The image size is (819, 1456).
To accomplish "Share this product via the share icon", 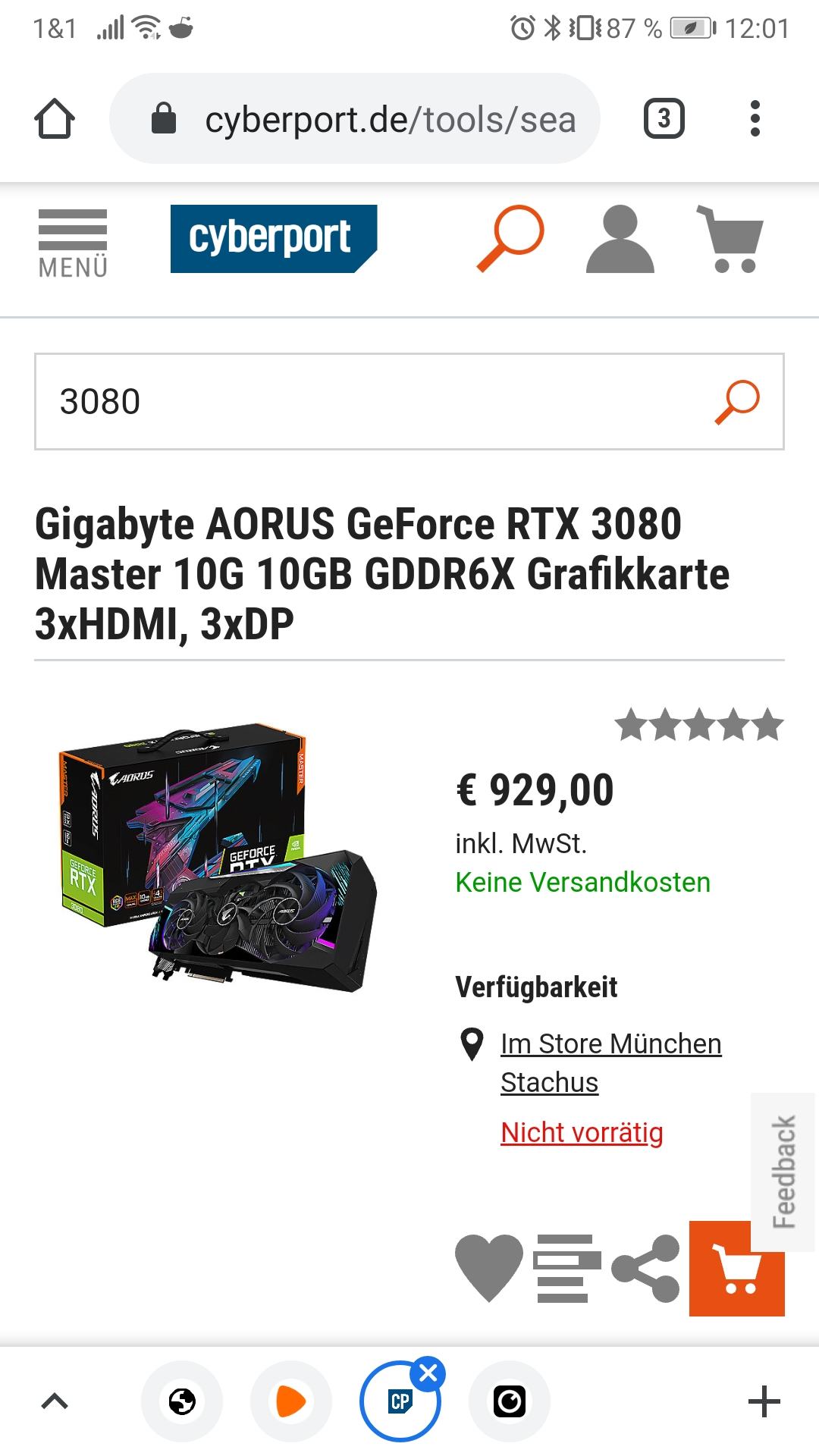I will coord(645,1268).
